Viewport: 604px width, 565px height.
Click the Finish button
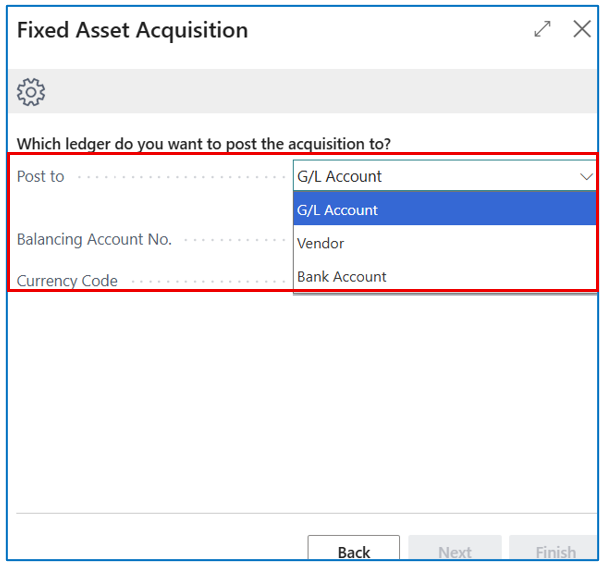555,551
